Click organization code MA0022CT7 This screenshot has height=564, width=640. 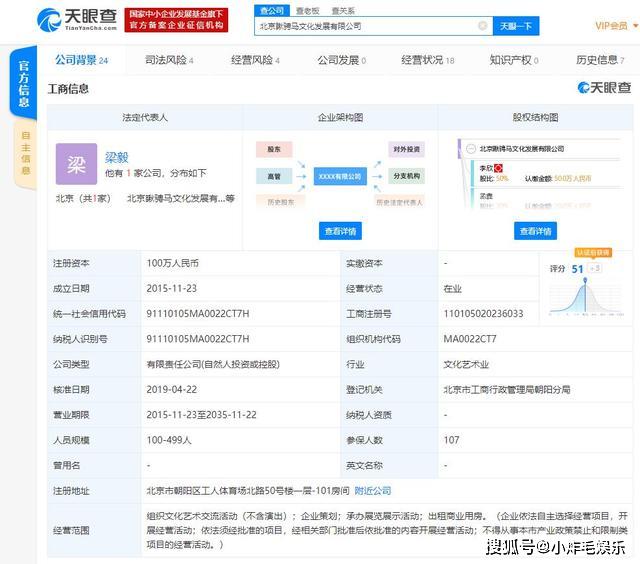coord(470,339)
